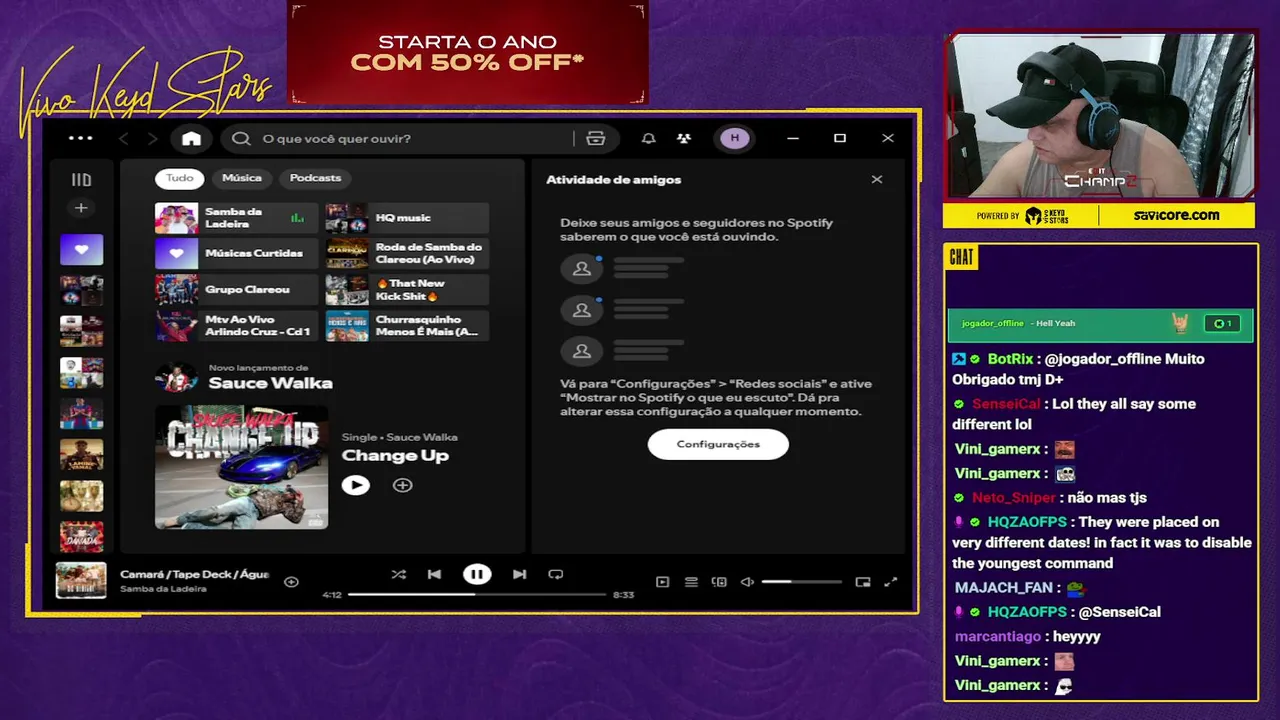
Task: Click the Home button in Spotify
Action: click(191, 138)
